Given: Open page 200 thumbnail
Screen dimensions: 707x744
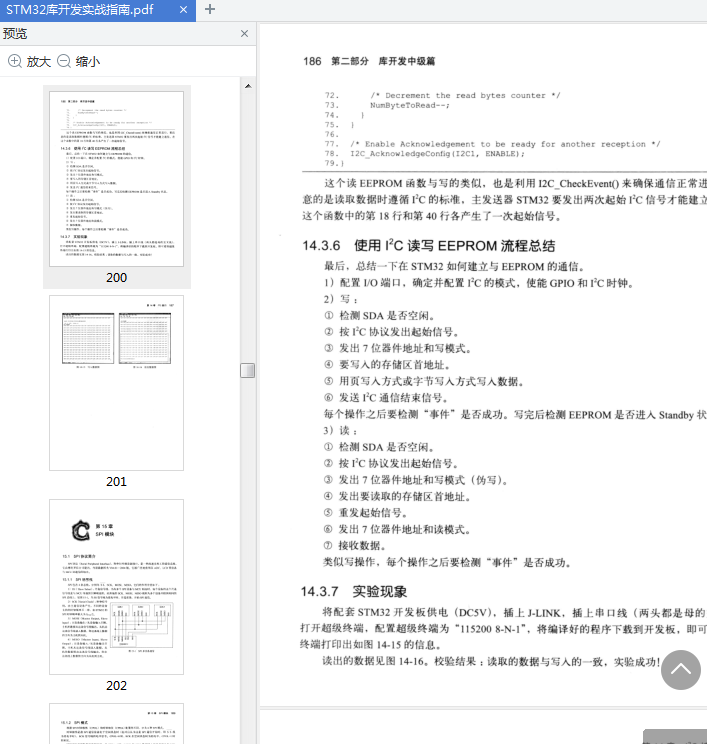Looking at the screenshot, I should [x=116, y=179].
